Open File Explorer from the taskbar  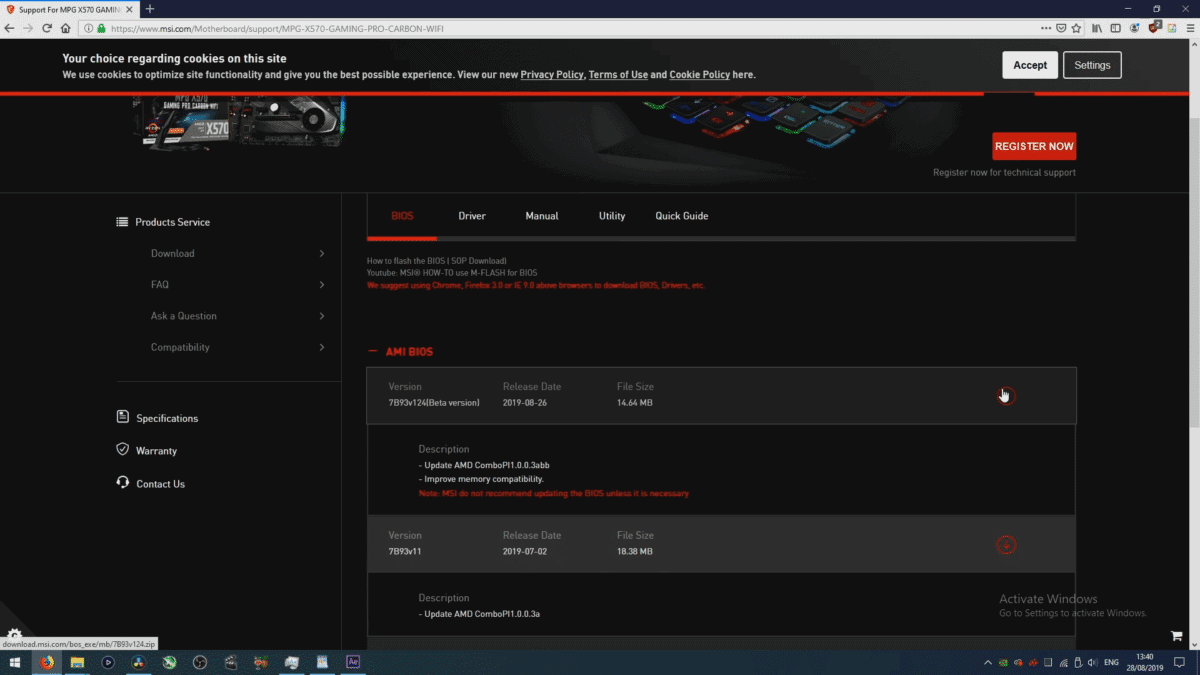[x=77, y=662]
